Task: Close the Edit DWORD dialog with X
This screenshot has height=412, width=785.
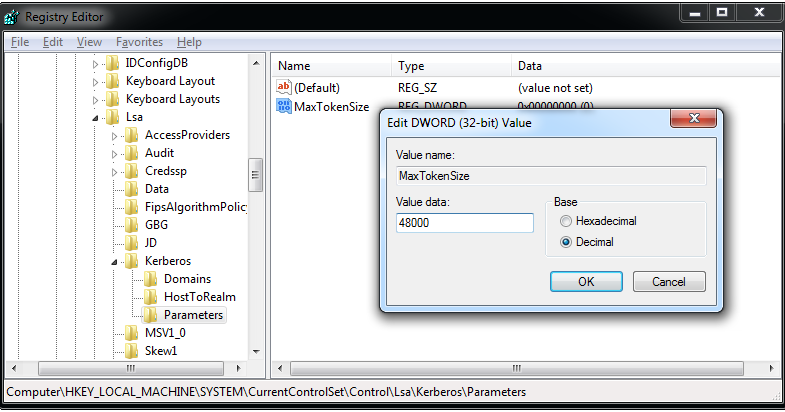Action: point(693,118)
